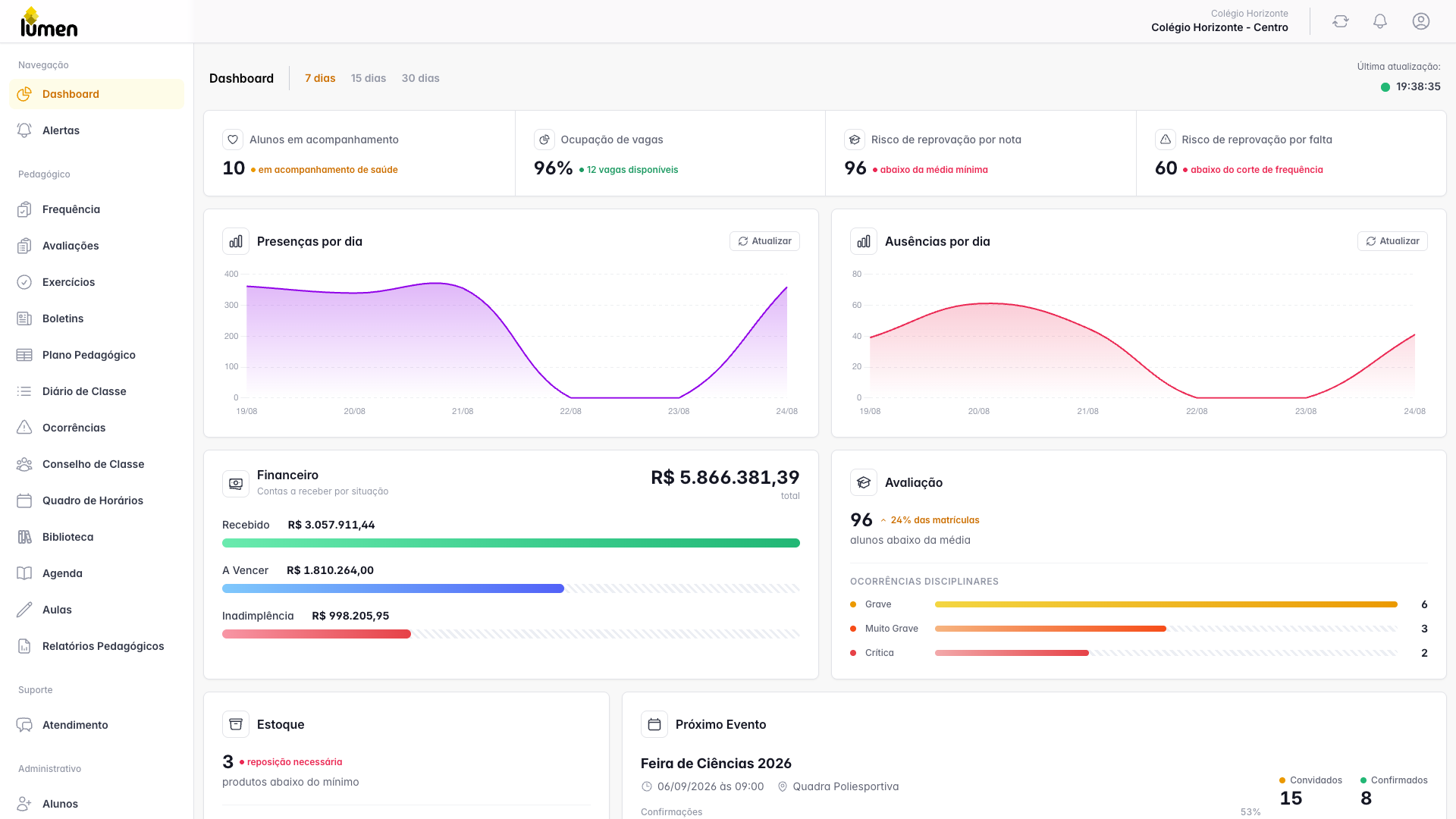Viewport: 1456px width, 819px height.
Task: Click the Lumen logo
Action: (x=49, y=21)
